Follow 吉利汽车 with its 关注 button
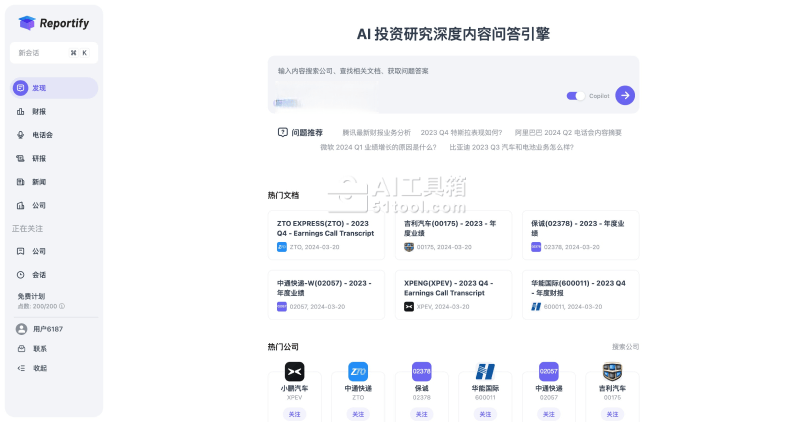 tap(612, 413)
